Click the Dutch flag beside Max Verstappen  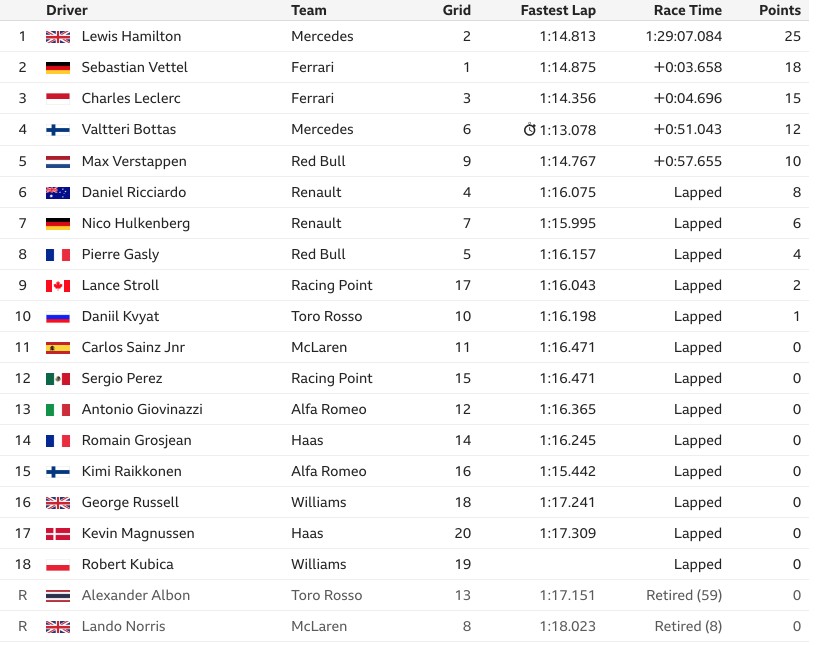click(58, 161)
